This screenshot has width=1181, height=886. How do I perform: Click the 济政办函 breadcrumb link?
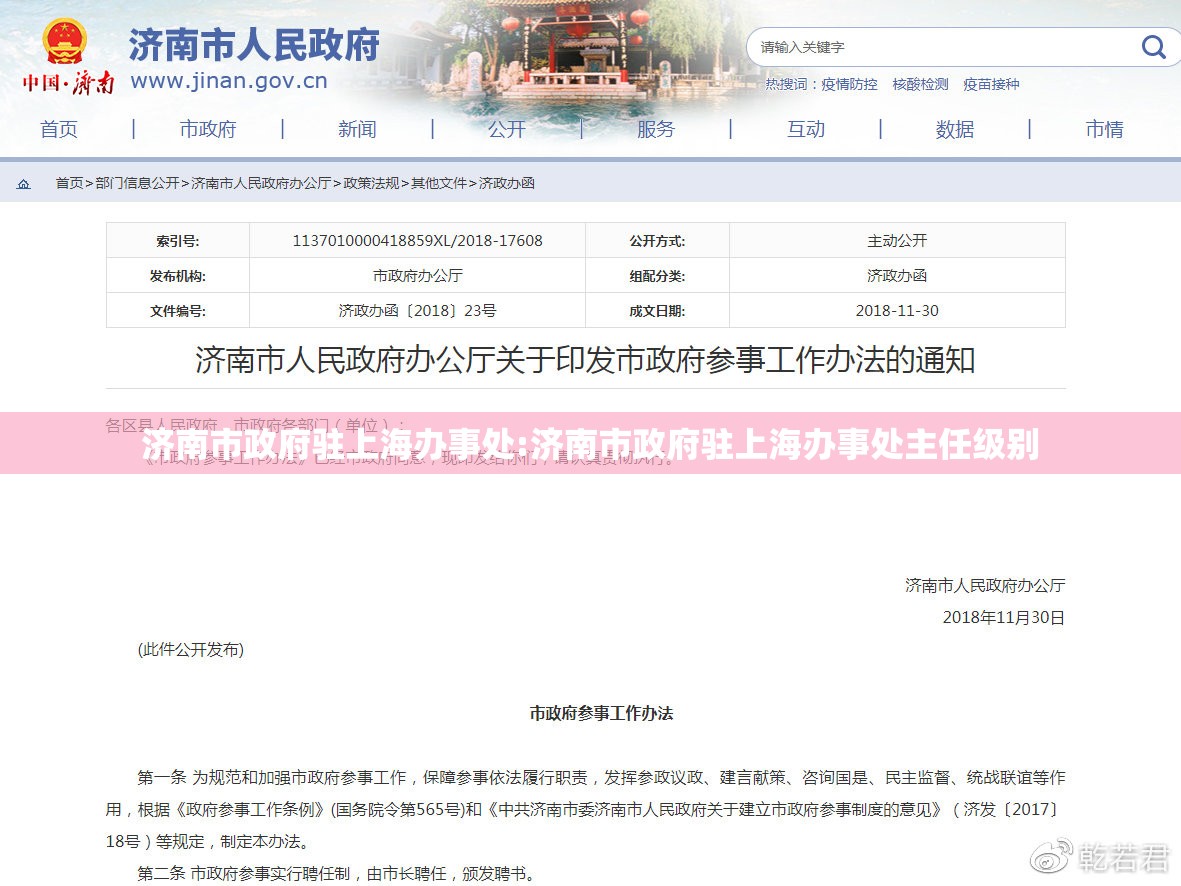(507, 183)
